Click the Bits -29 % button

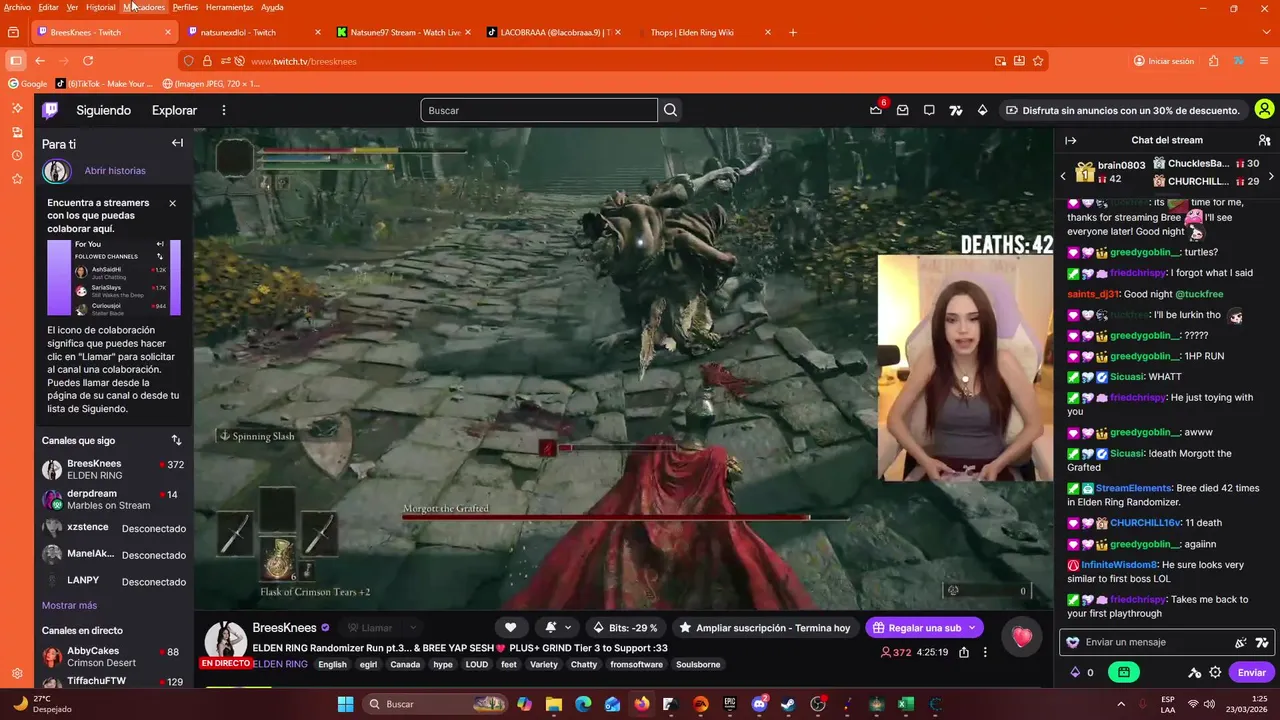(625, 627)
